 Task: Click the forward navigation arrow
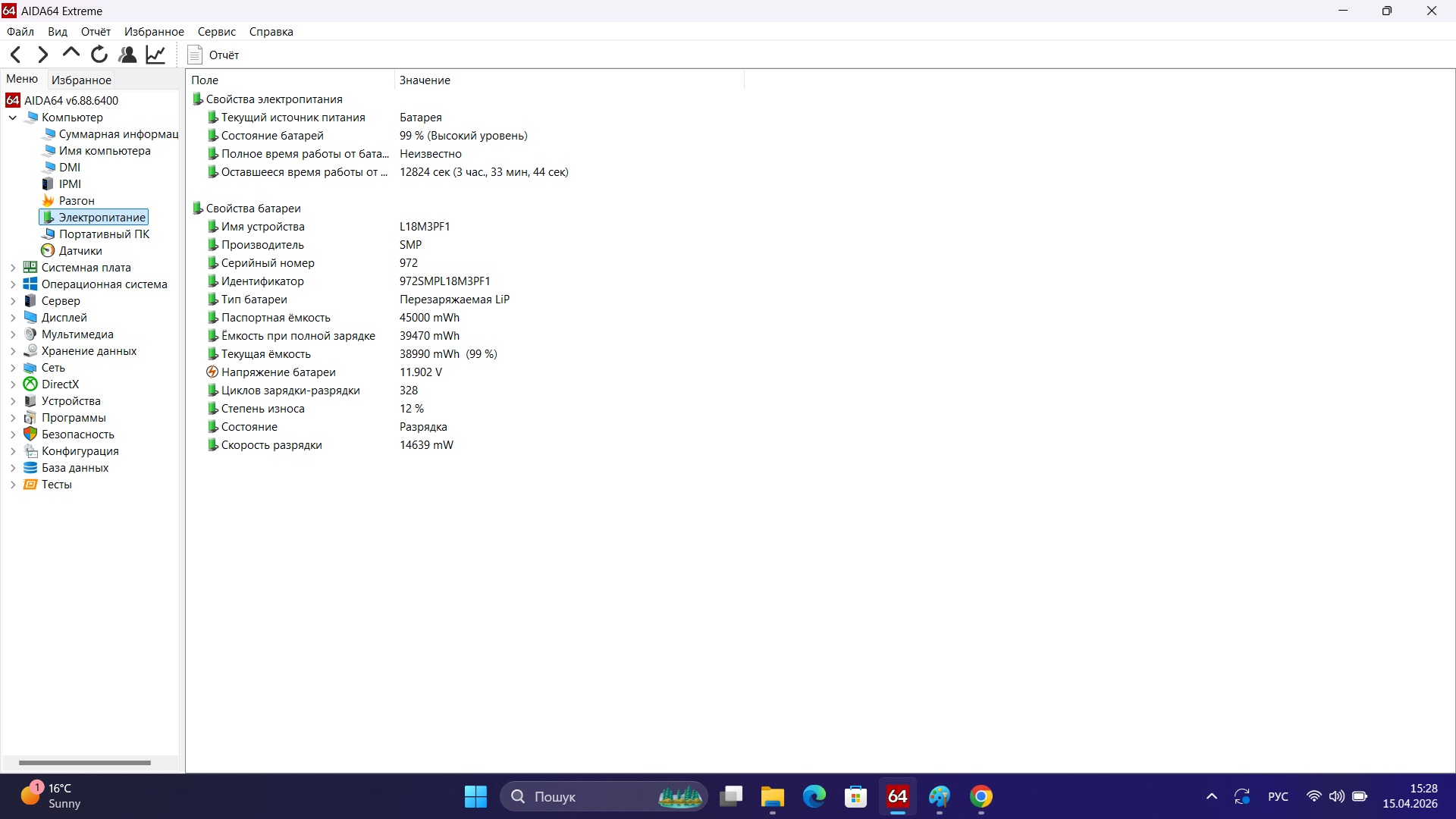tap(42, 55)
